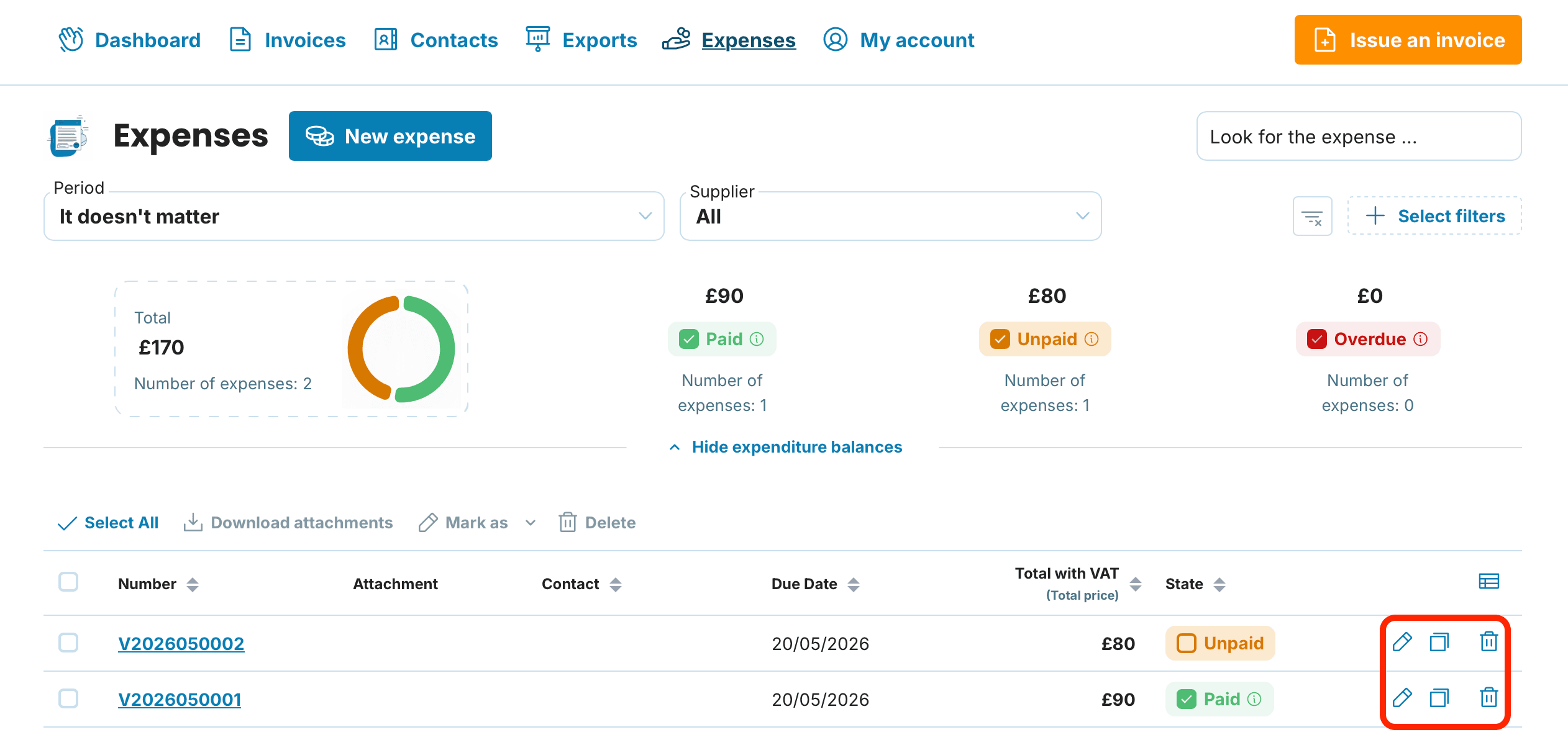Click Select All expenses
Viewport: 1568px width, 745px height.
pos(107,523)
